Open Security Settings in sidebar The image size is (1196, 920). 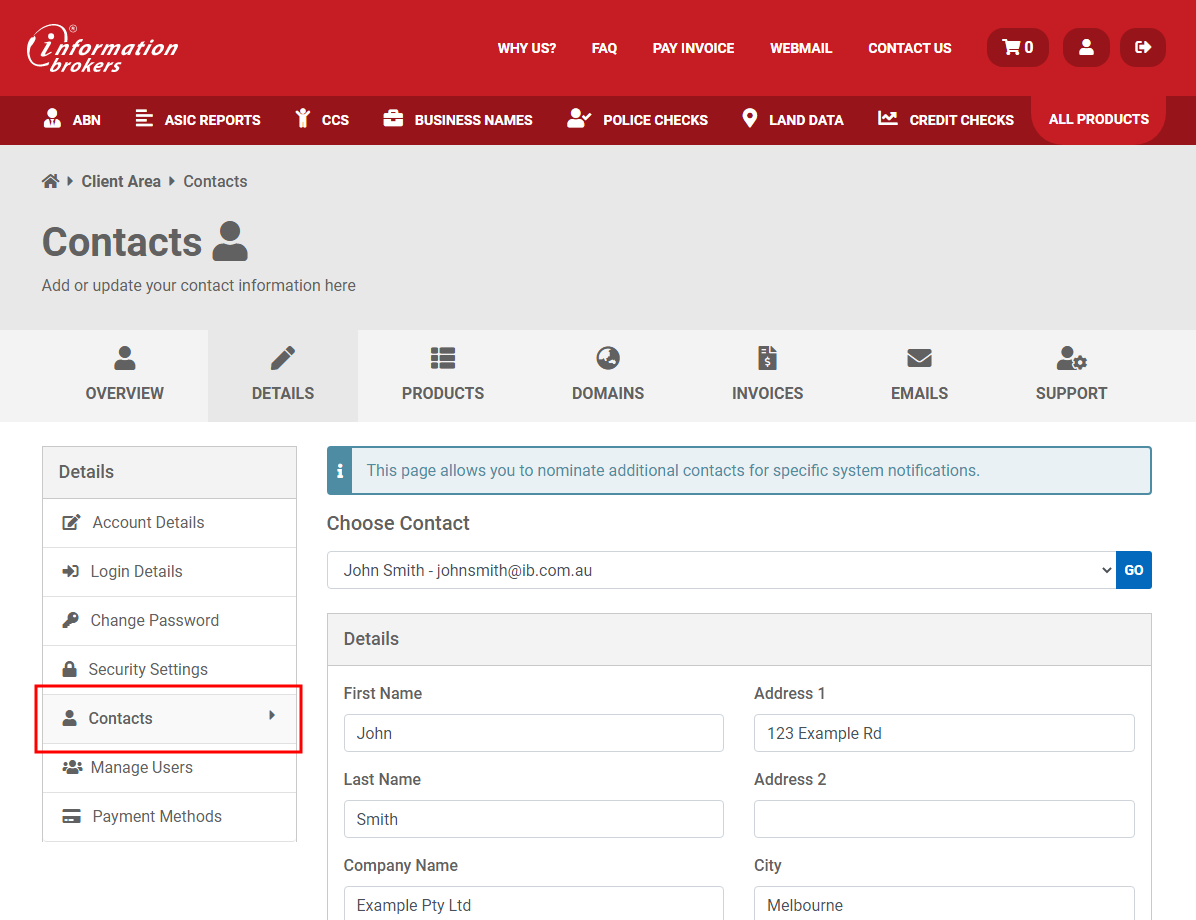(148, 669)
